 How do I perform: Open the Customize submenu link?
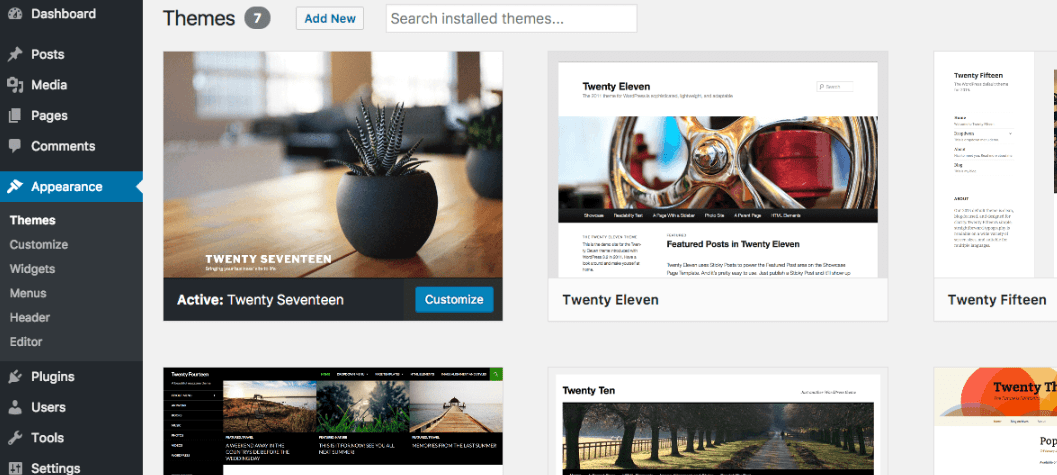(38, 245)
